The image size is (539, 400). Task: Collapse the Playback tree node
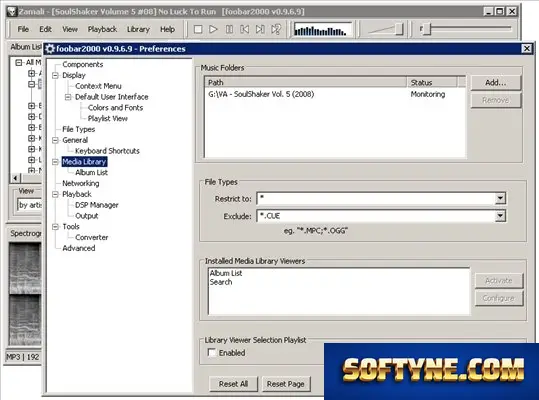click(x=55, y=194)
